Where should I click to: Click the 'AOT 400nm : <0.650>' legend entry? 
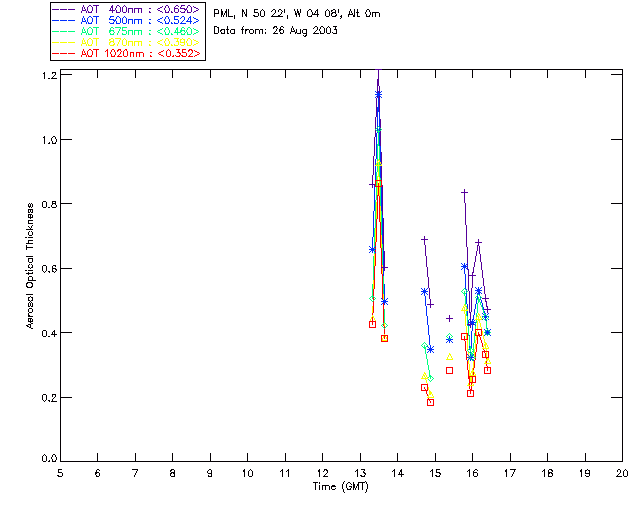click(x=126, y=9)
